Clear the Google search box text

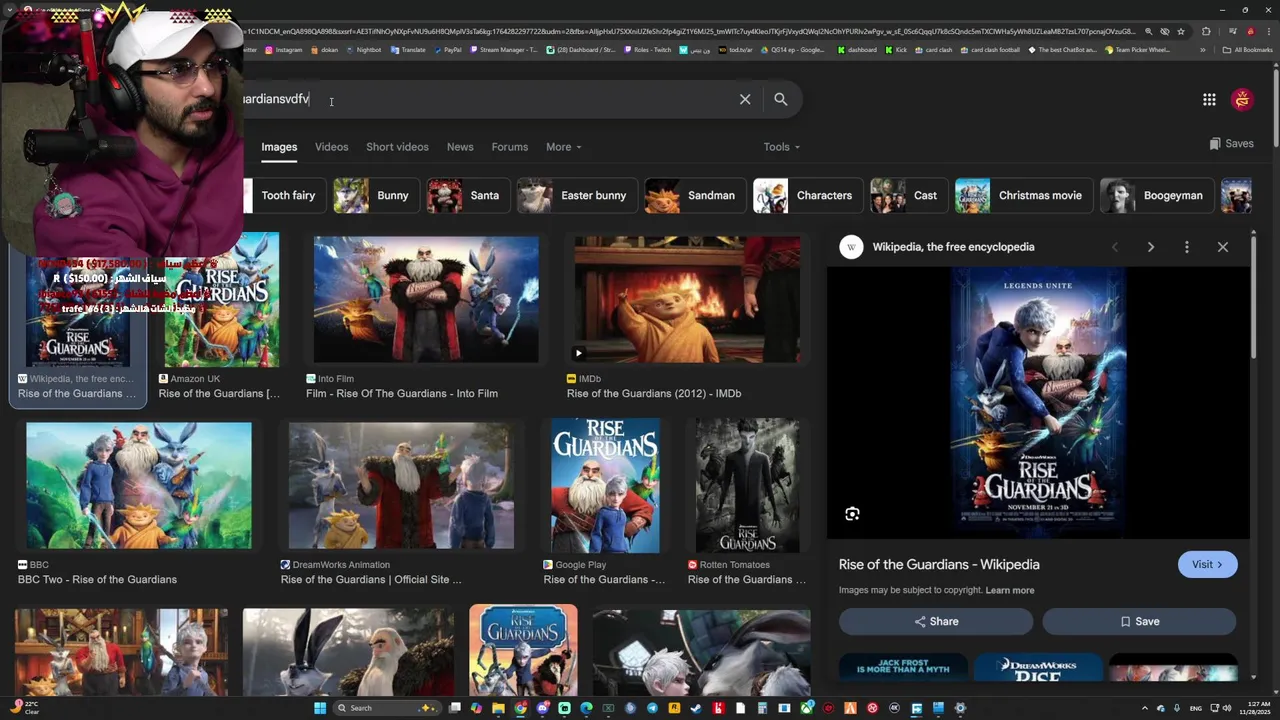pyautogui.click(x=745, y=99)
